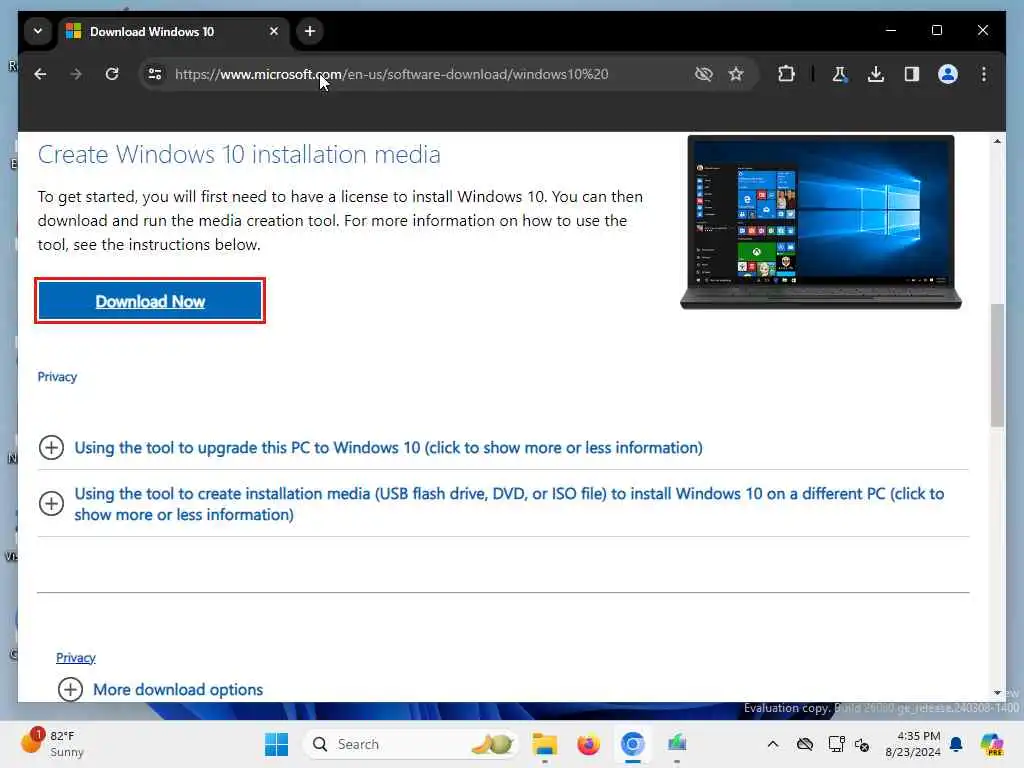Open File Explorer from taskbar
Screen dimensions: 1024x768
[x=544, y=744]
